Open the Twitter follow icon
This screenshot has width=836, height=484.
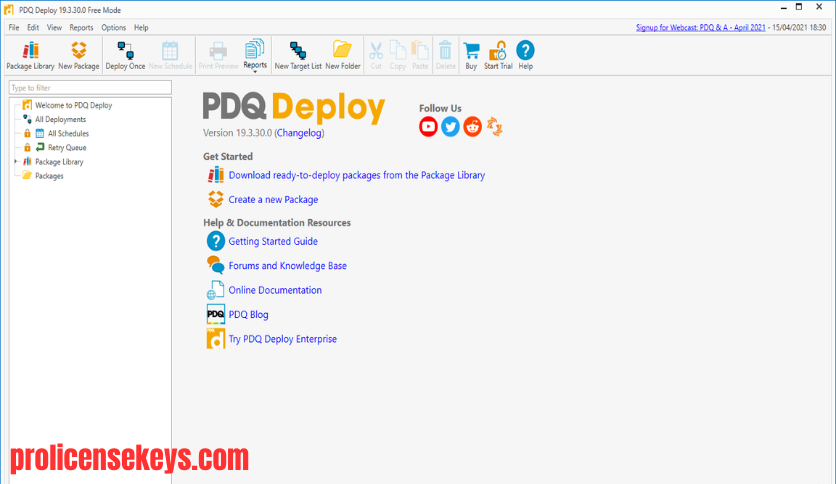[451, 127]
